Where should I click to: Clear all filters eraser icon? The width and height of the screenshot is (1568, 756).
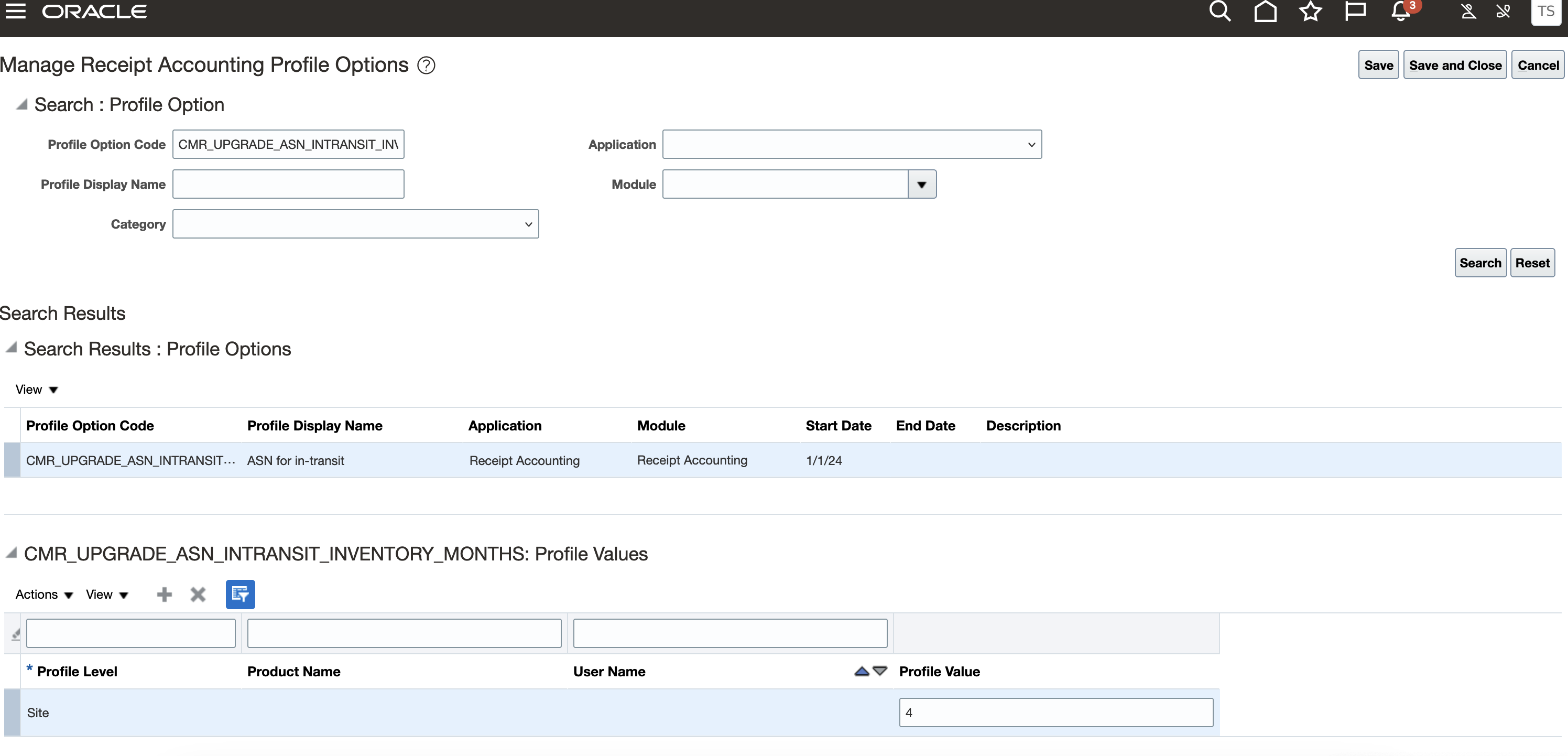click(16, 634)
